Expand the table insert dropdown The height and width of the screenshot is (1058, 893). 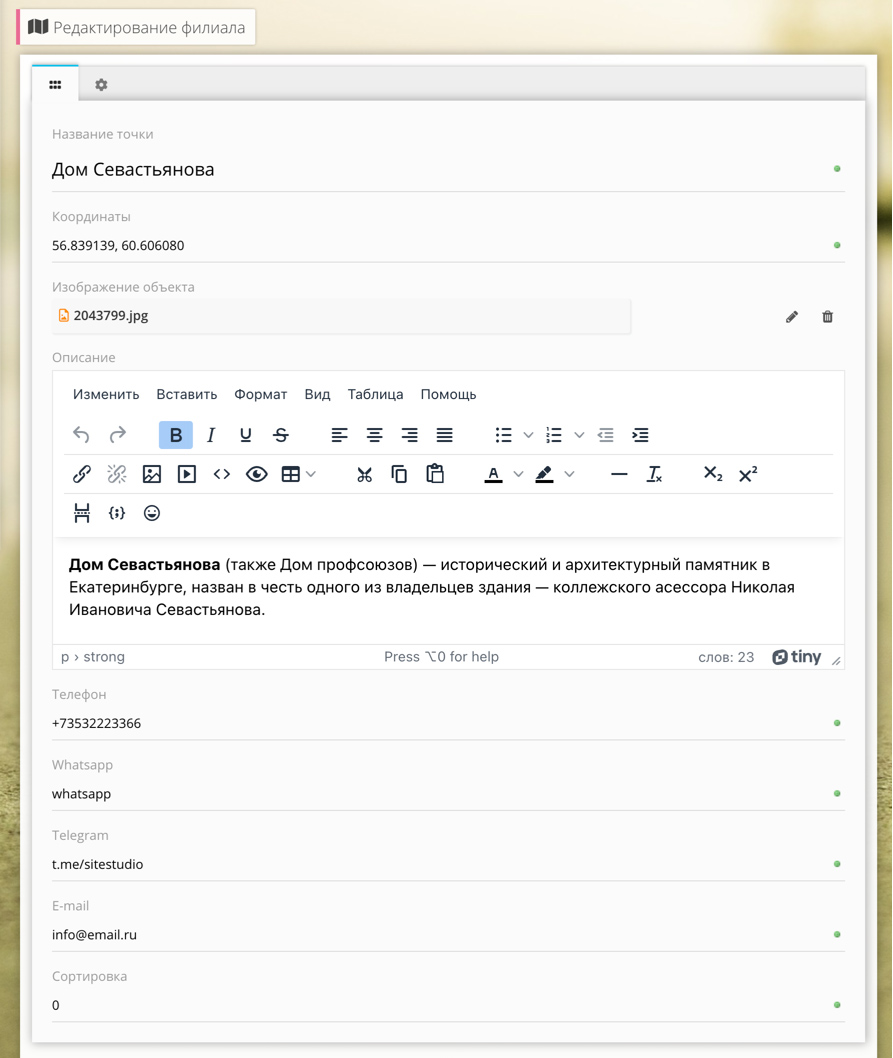pyautogui.click(x=311, y=474)
